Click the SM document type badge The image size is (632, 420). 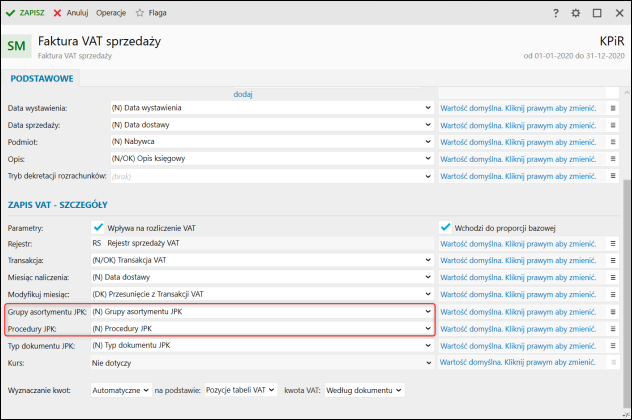[16, 46]
